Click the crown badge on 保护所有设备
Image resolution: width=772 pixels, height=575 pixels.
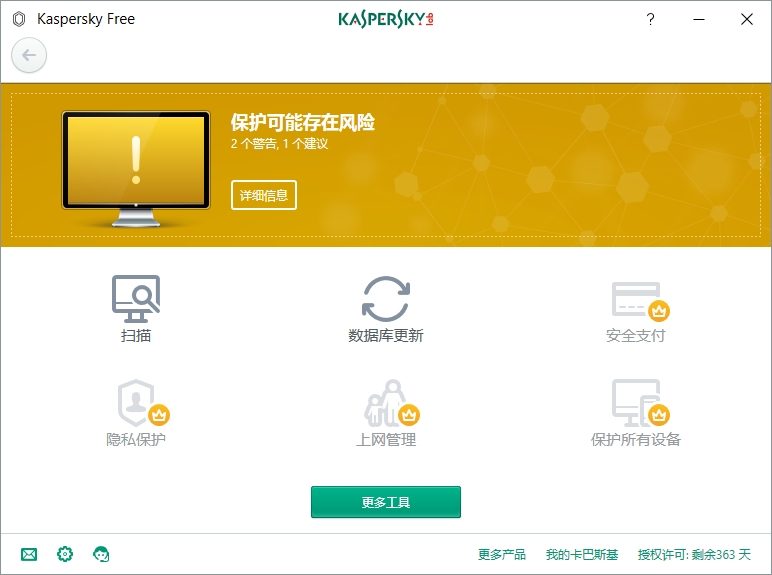coord(659,415)
